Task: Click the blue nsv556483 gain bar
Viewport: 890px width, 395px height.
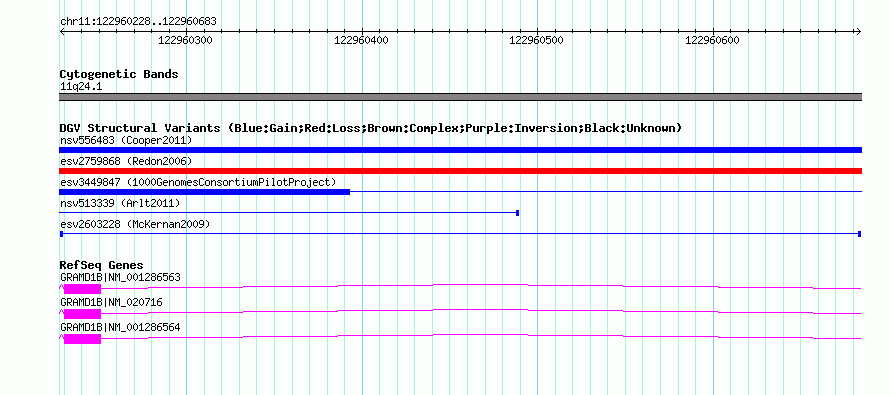Action: tap(460, 150)
